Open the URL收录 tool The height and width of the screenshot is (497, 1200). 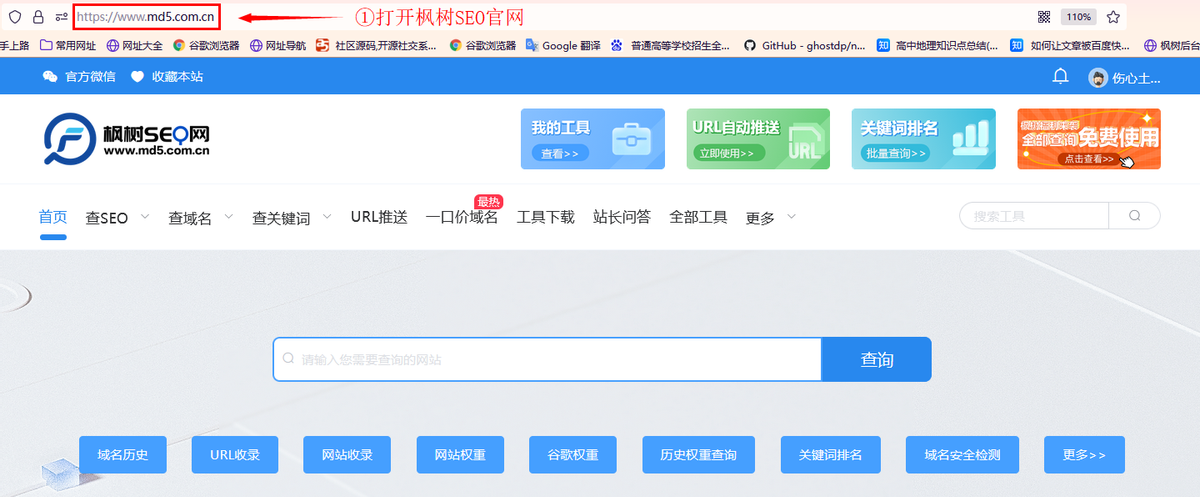click(x=235, y=455)
